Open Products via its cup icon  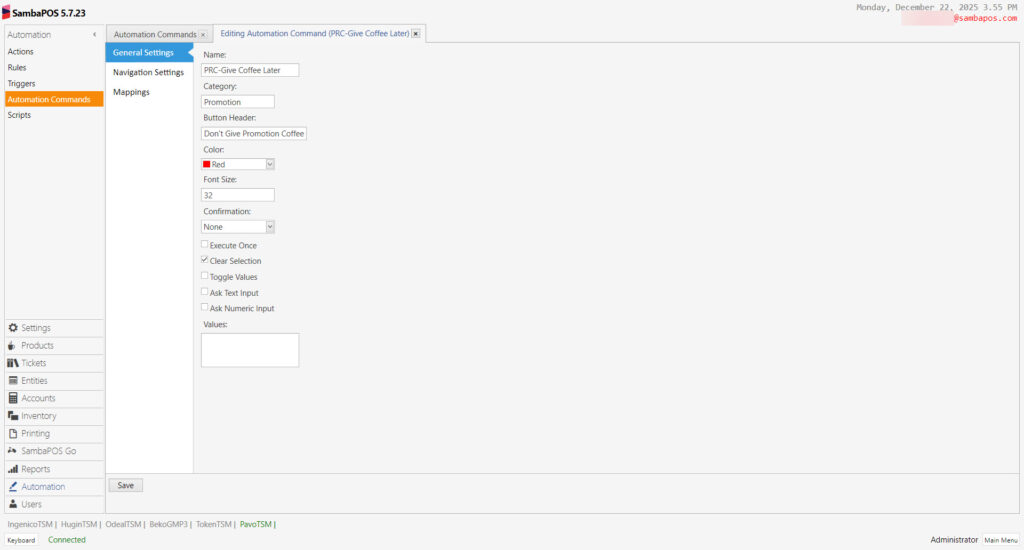point(13,346)
